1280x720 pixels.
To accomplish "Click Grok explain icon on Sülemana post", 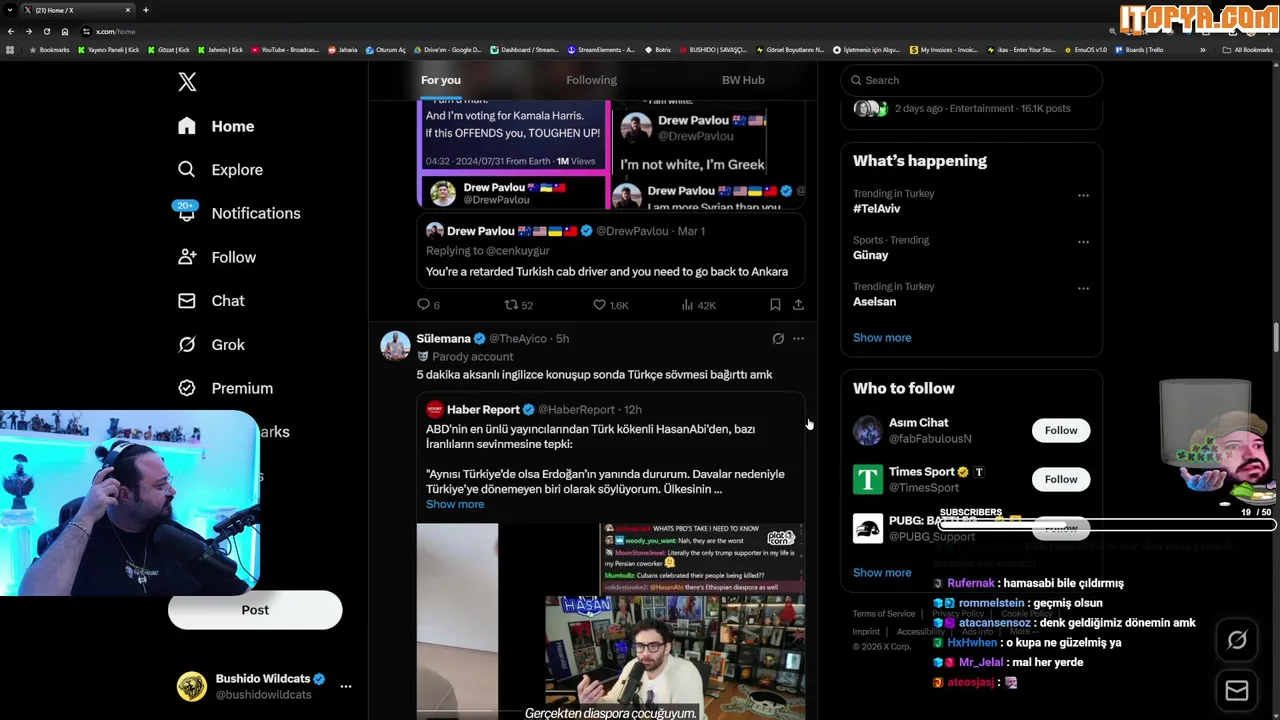I will (778, 339).
